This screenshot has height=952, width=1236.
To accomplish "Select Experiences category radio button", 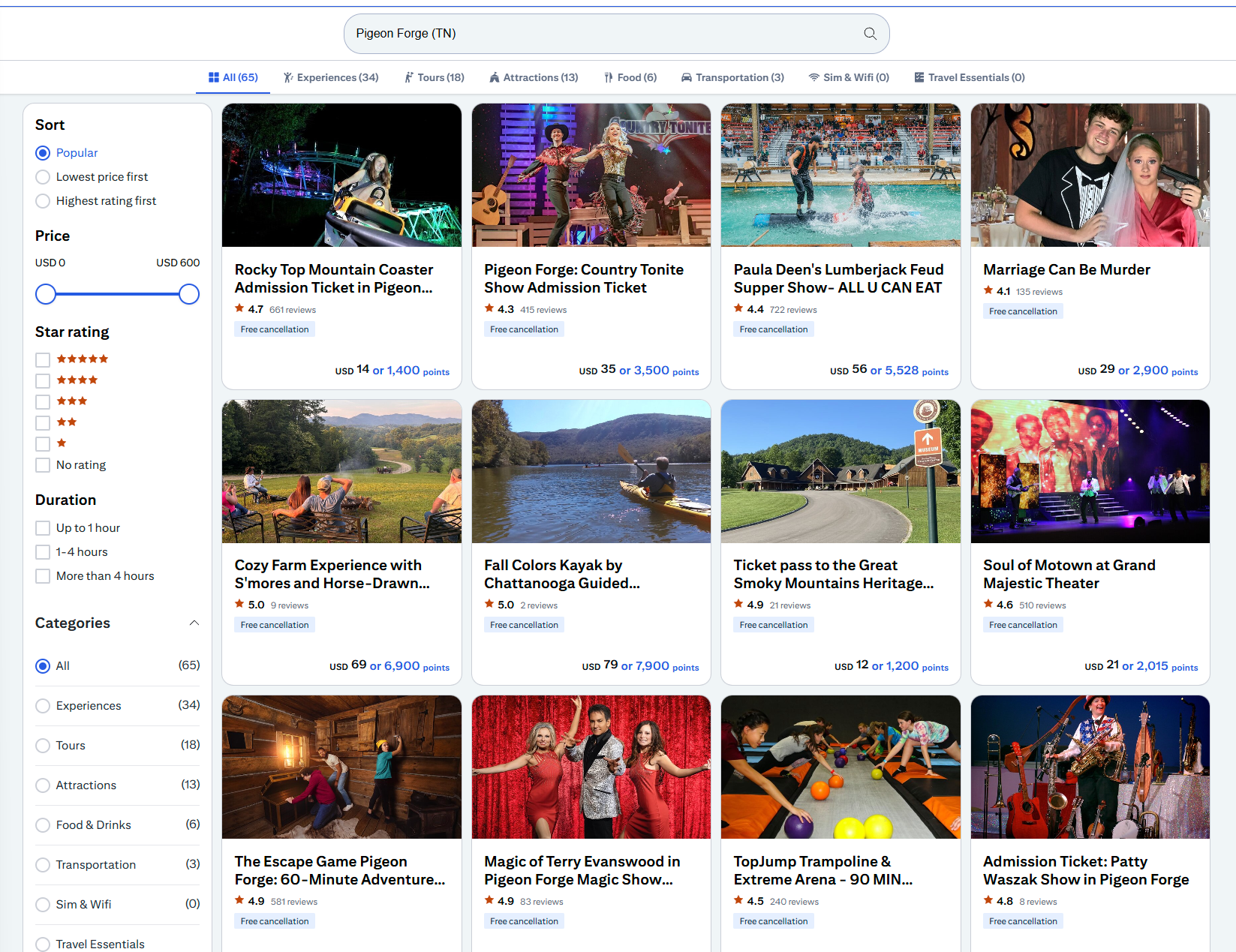I will [43, 706].
